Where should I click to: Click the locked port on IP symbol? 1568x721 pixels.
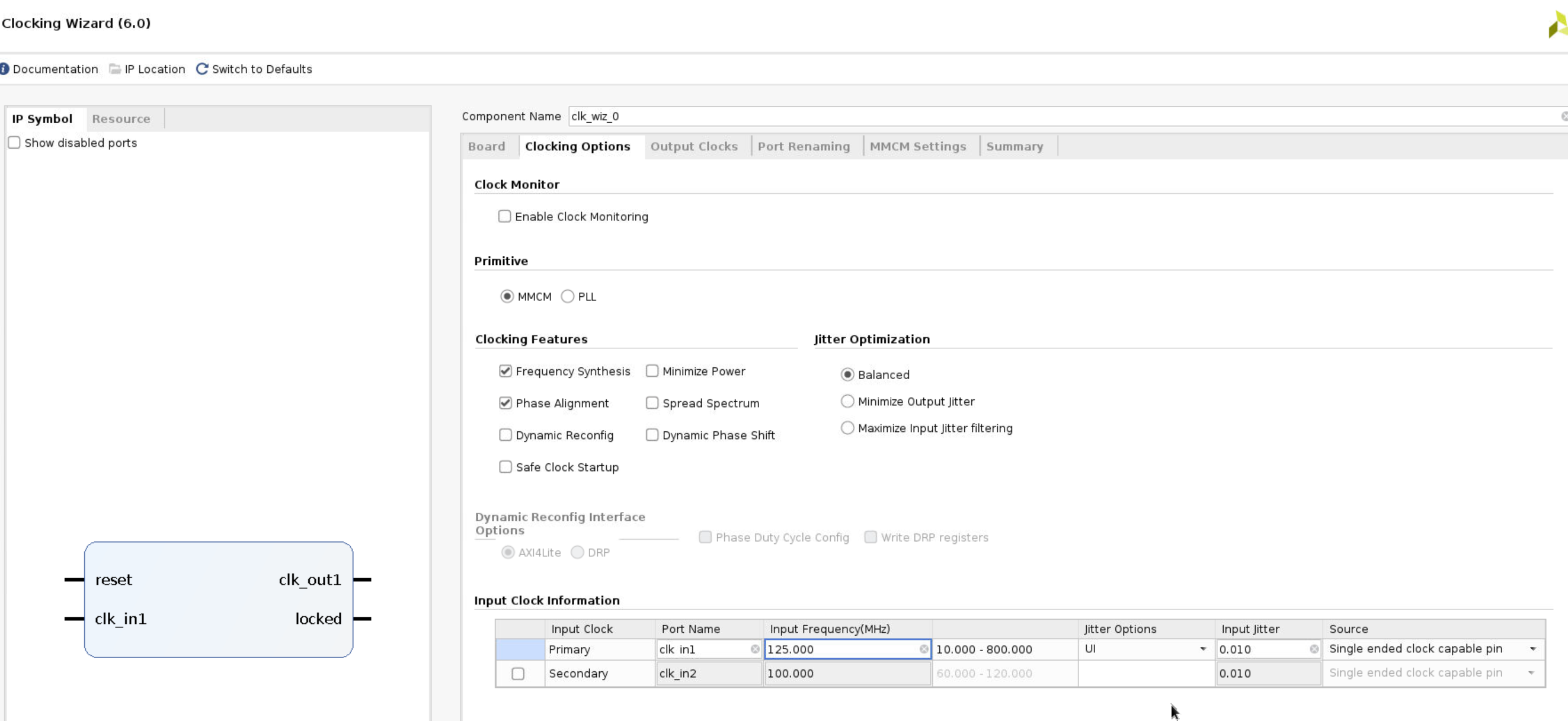(318, 618)
